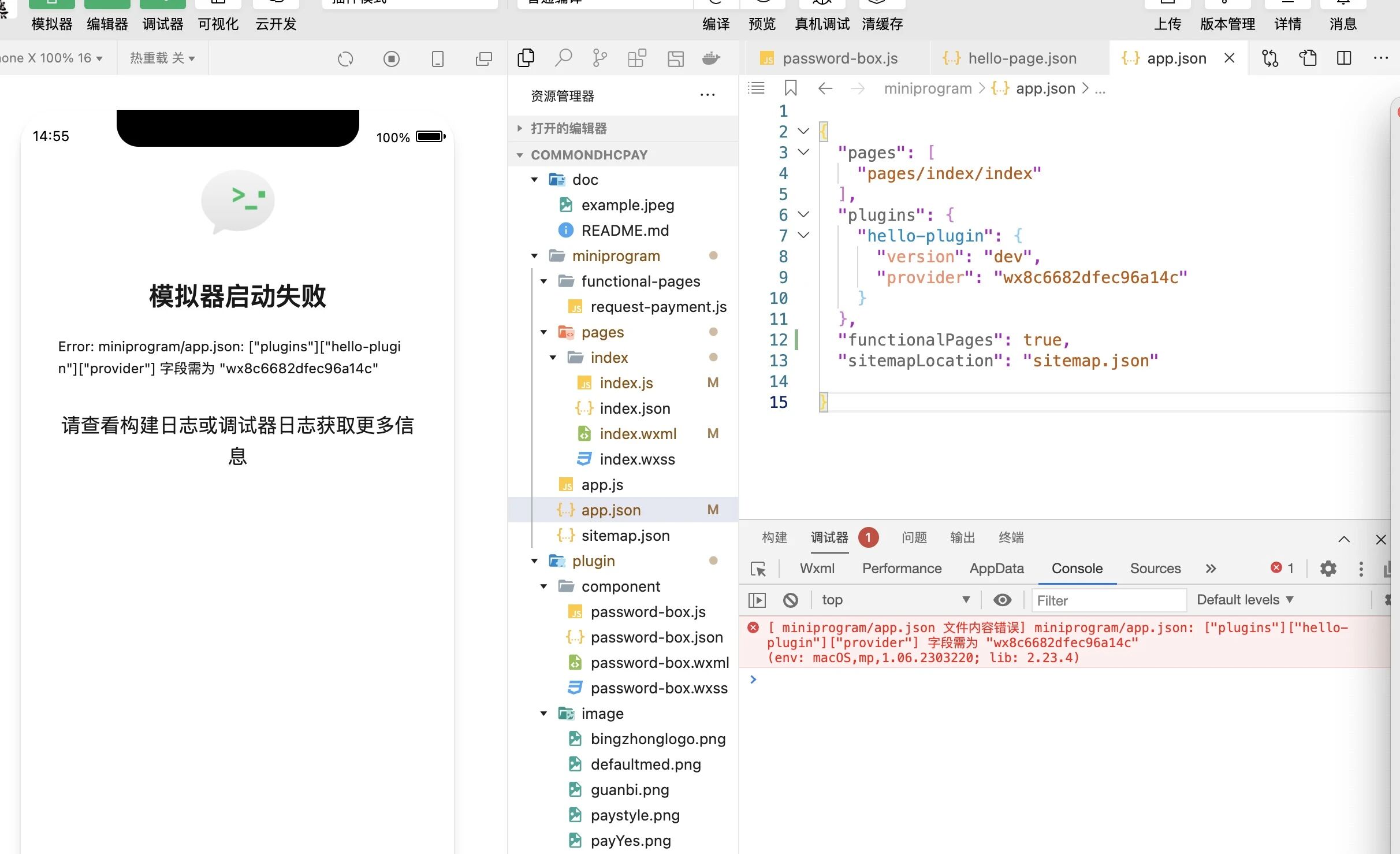Click the simulator stop icon
The image size is (1400, 854).
tap(391, 59)
